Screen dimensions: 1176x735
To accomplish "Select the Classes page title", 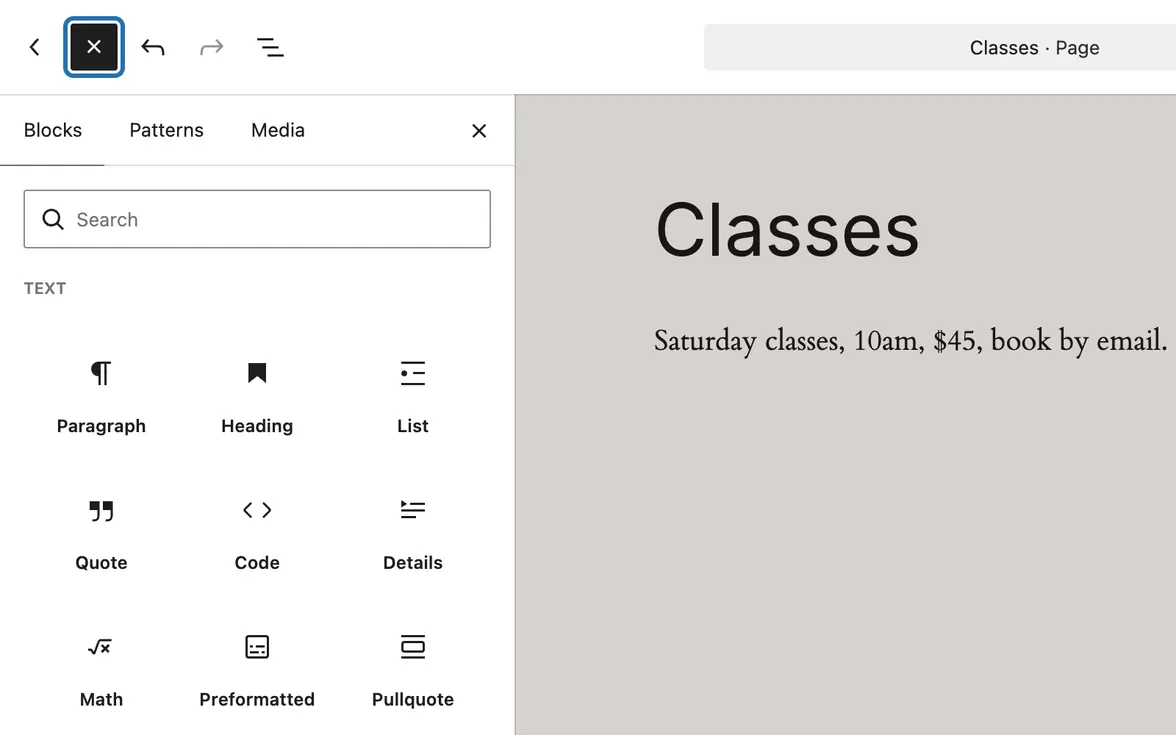I will (x=787, y=230).
